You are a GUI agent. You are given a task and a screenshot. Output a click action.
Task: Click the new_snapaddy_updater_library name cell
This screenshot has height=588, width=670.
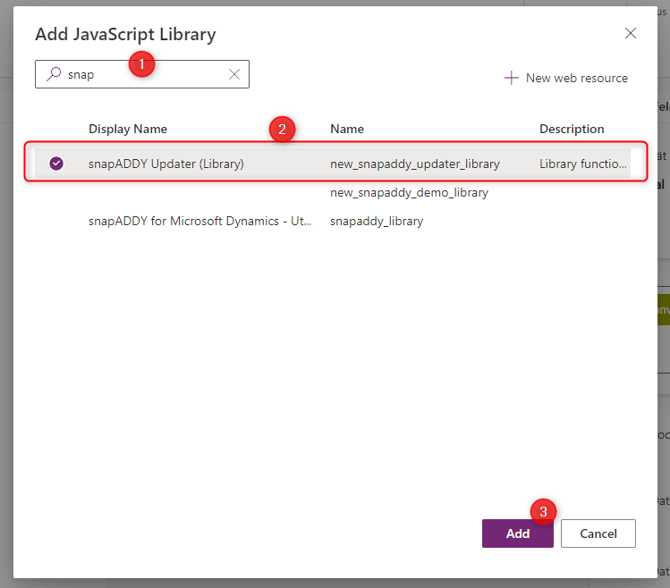414,163
